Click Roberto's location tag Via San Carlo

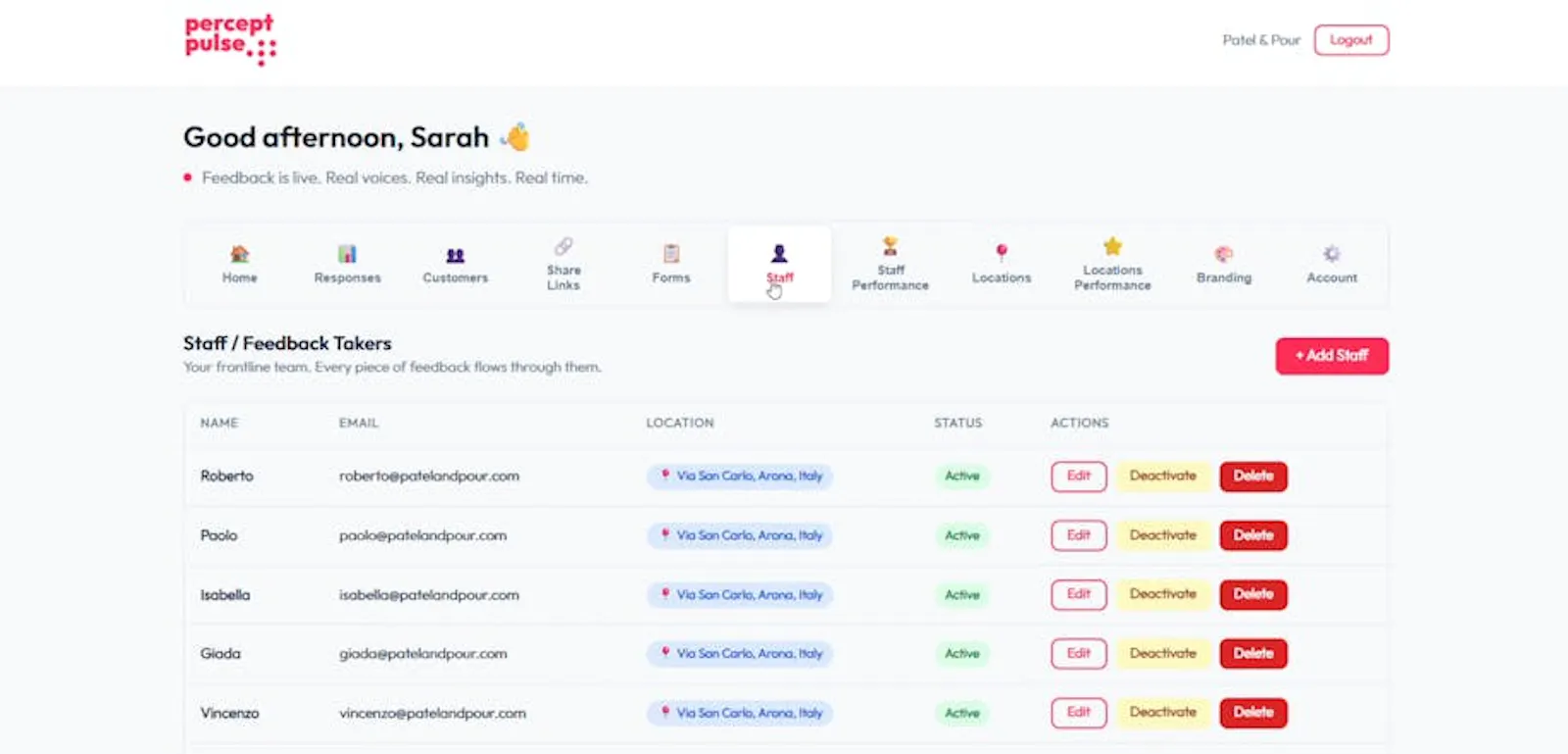click(x=740, y=477)
